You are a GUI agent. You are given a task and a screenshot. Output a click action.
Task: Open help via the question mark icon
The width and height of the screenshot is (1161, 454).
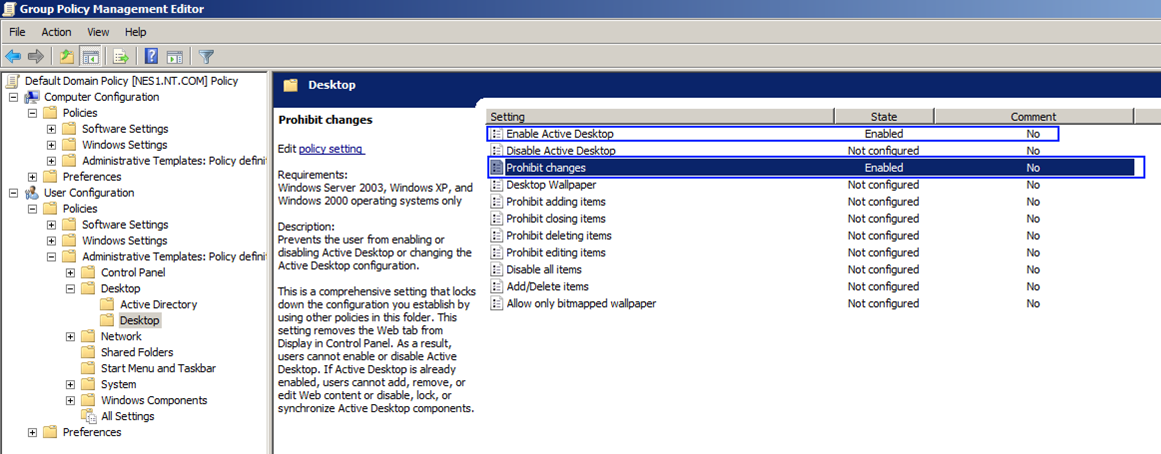tap(152, 56)
